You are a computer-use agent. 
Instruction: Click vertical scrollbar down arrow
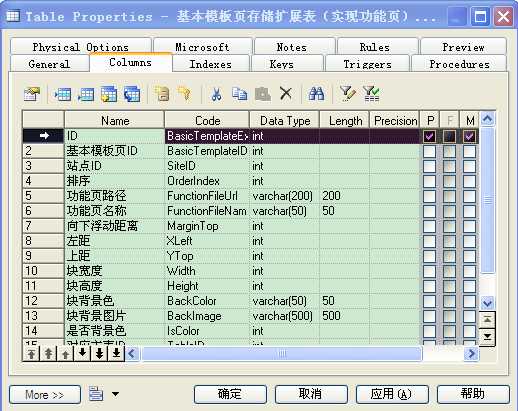[x=487, y=303]
